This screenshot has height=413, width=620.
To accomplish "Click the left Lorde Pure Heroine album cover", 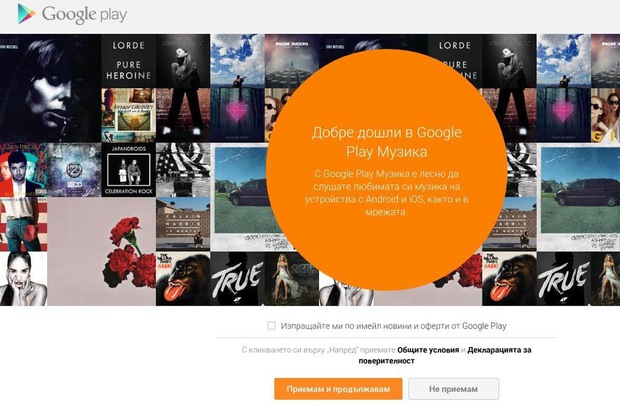I will coord(129,61).
